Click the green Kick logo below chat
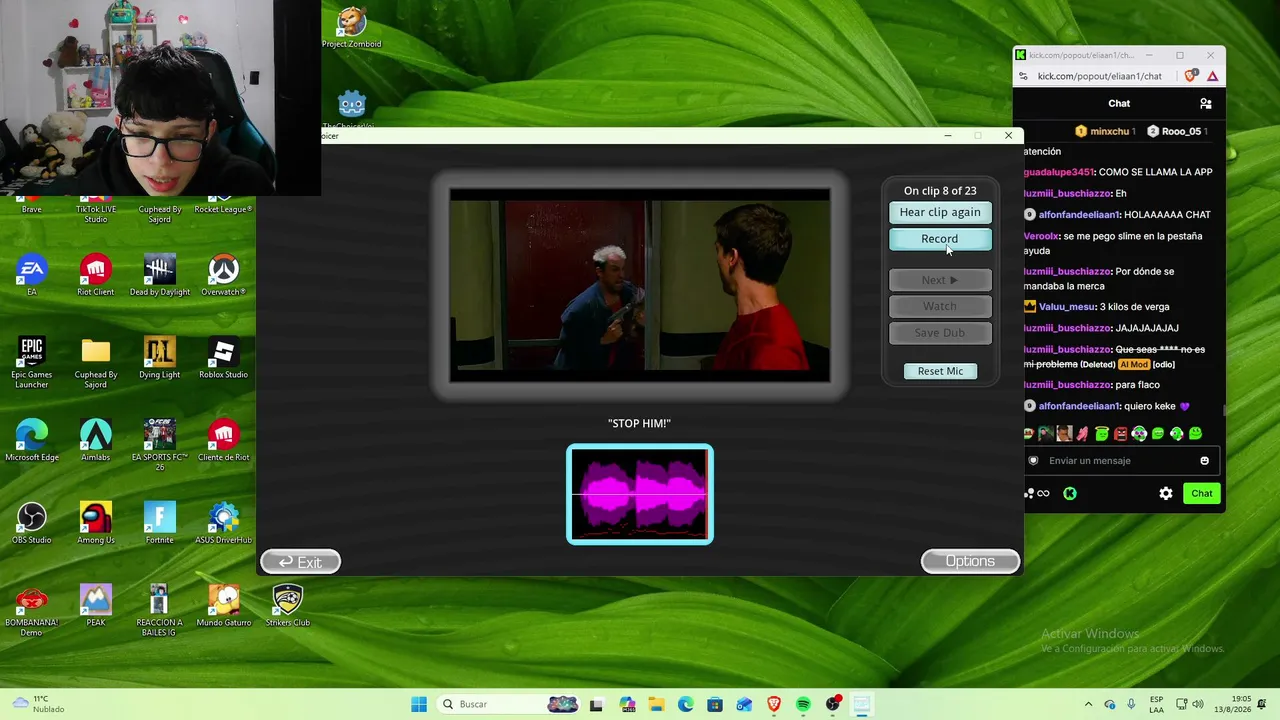 1070,493
